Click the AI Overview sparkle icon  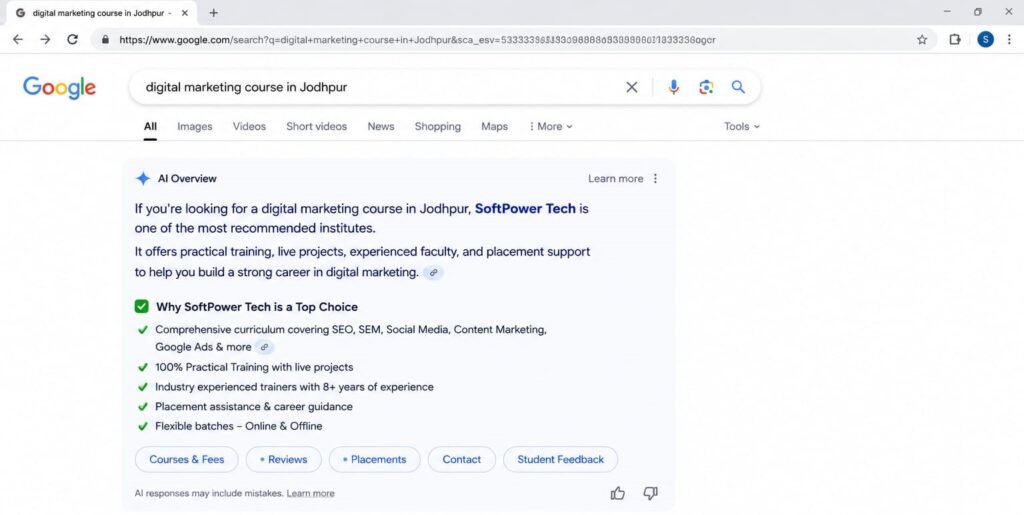coord(143,179)
